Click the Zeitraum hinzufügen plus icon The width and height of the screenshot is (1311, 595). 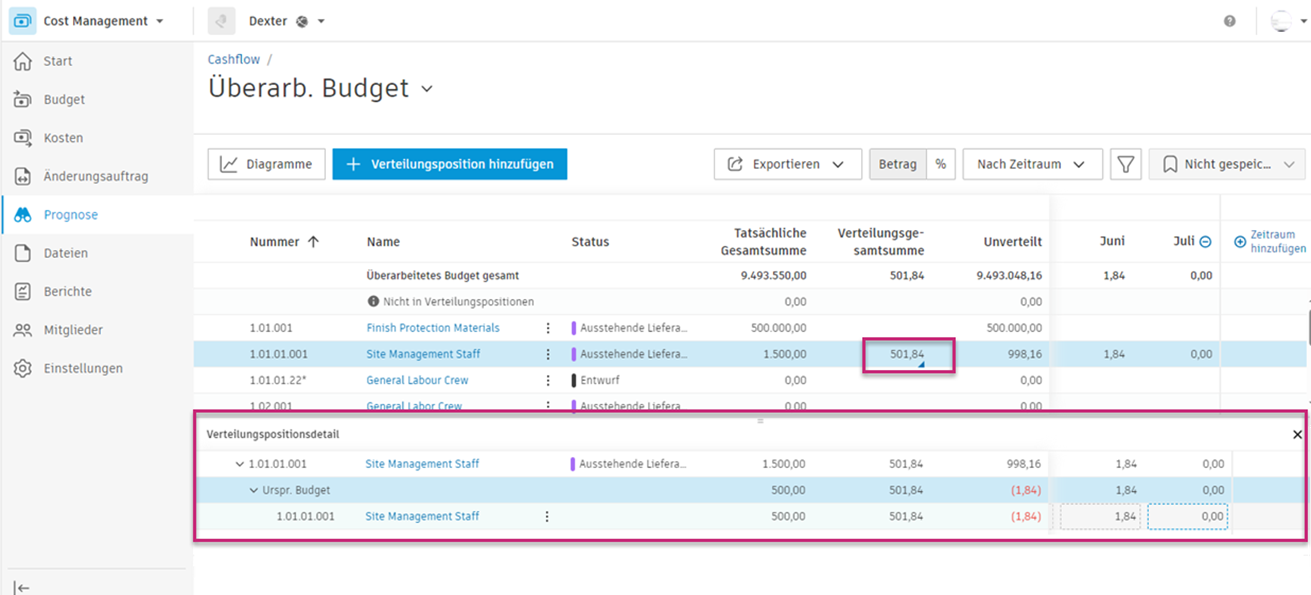tap(1240, 242)
